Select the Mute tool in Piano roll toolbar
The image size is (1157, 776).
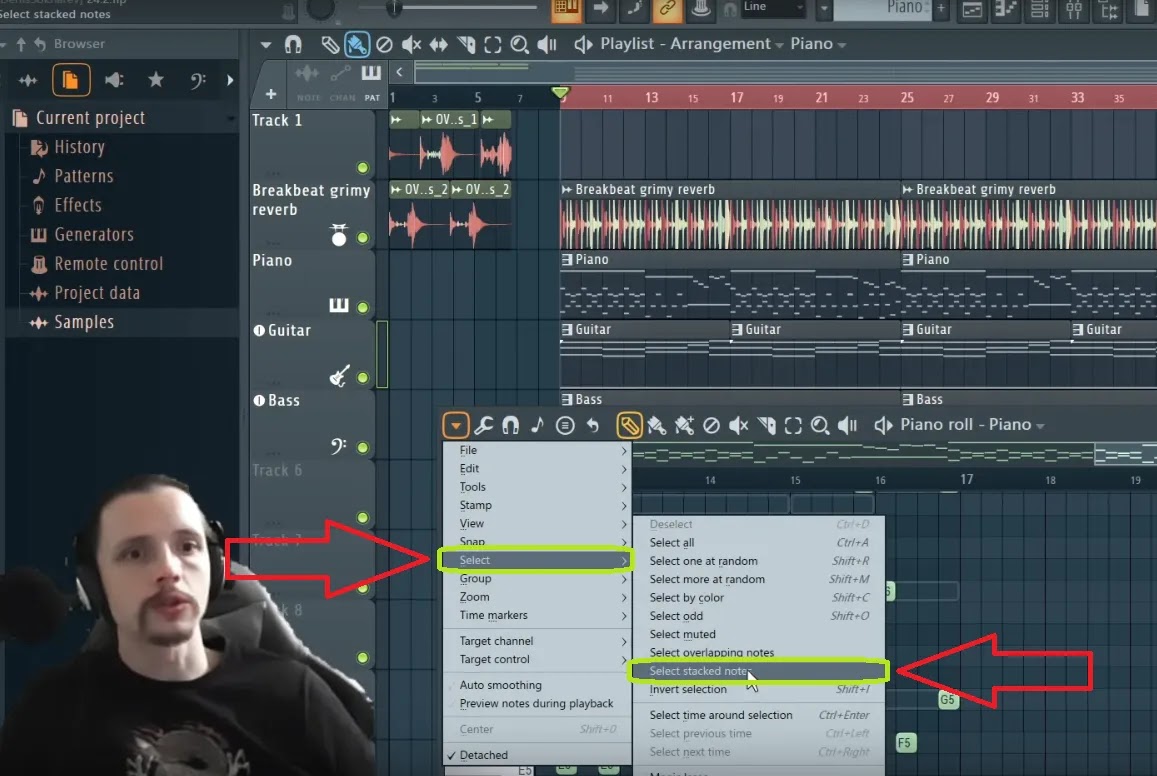click(x=739, y=425)
